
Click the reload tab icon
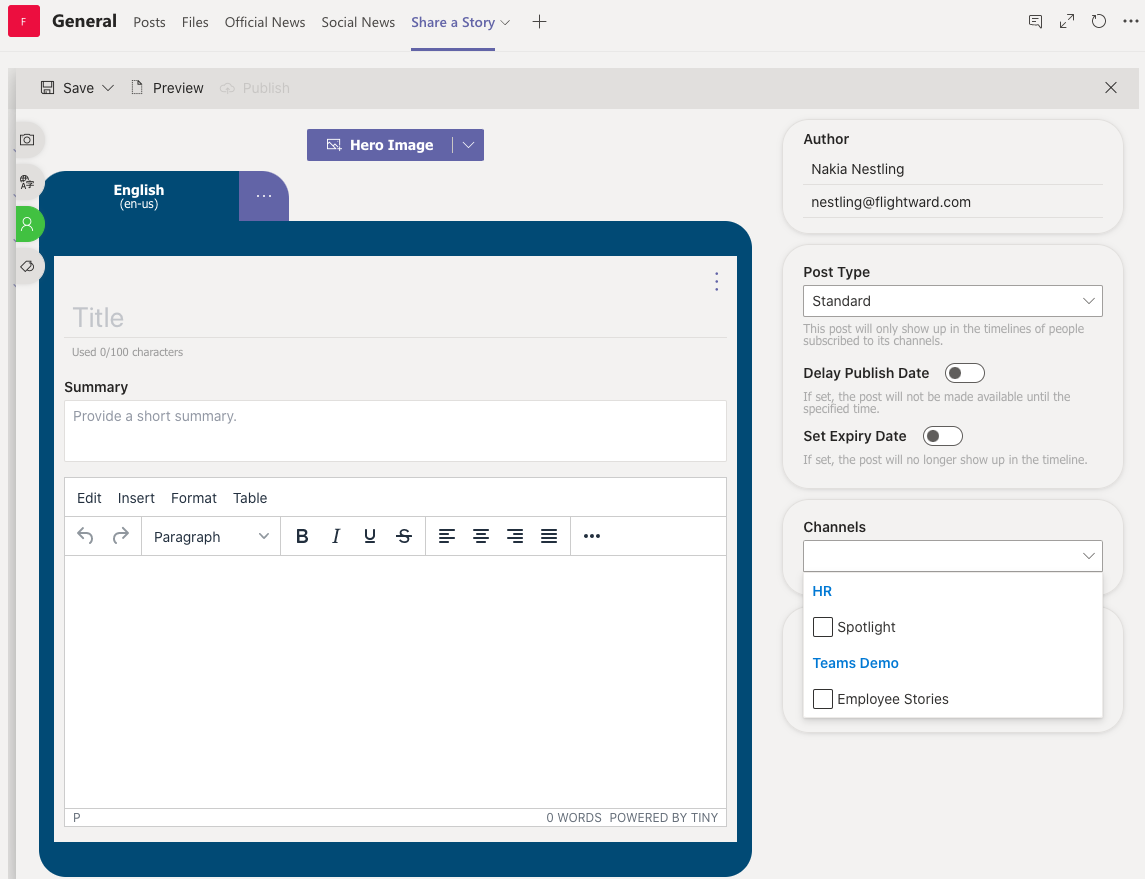tap(1099, 22)
